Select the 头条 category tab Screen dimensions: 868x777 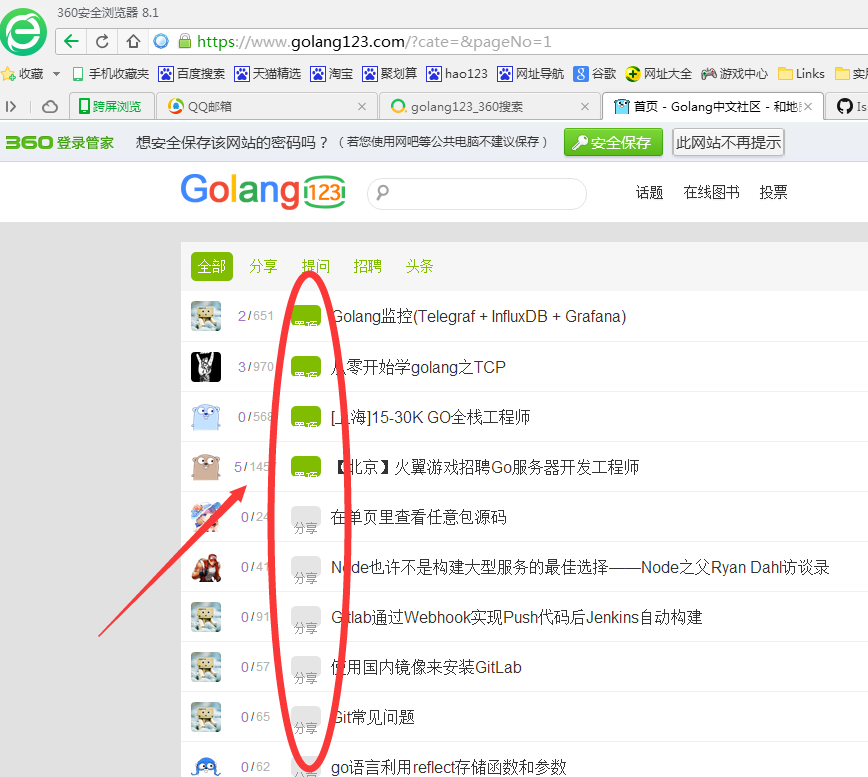[419, 266]
